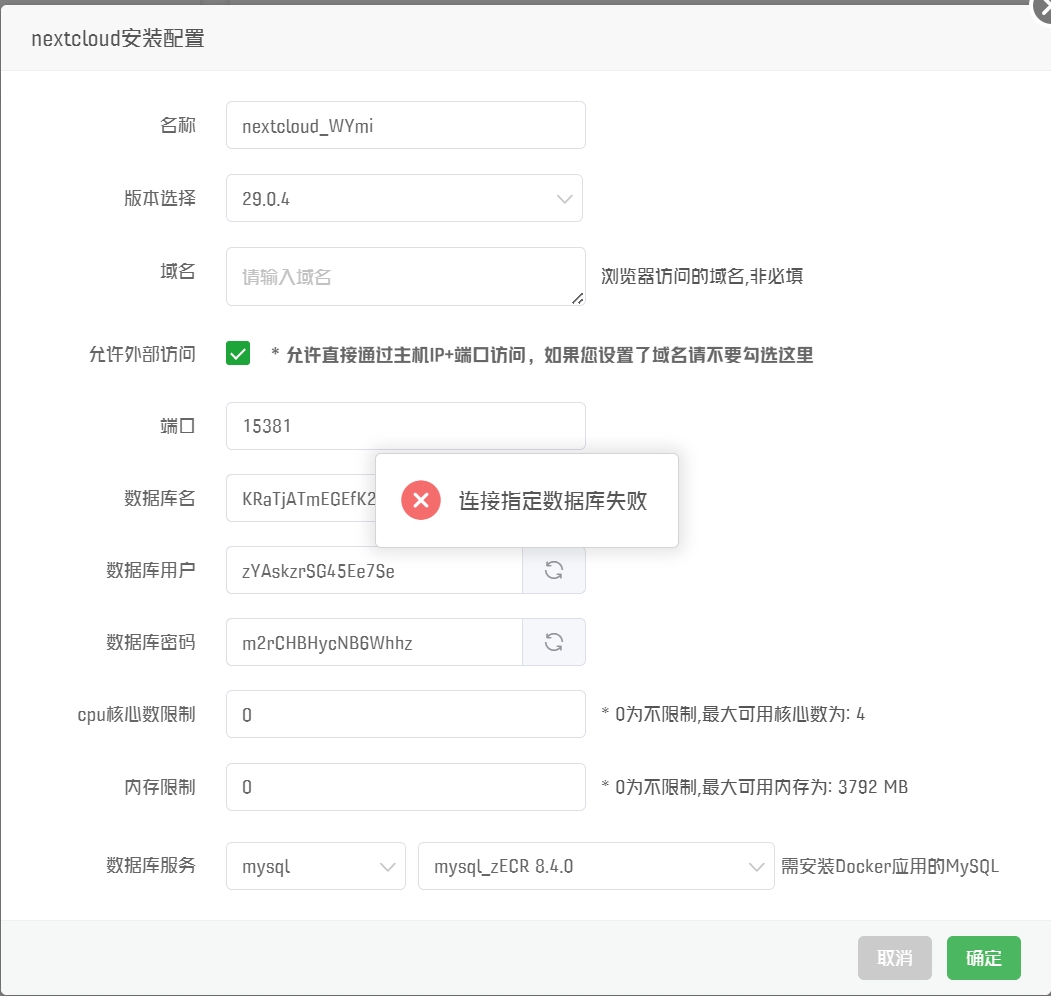
Task: Click the 允许外部访问 label
Action: click(142, 354)
